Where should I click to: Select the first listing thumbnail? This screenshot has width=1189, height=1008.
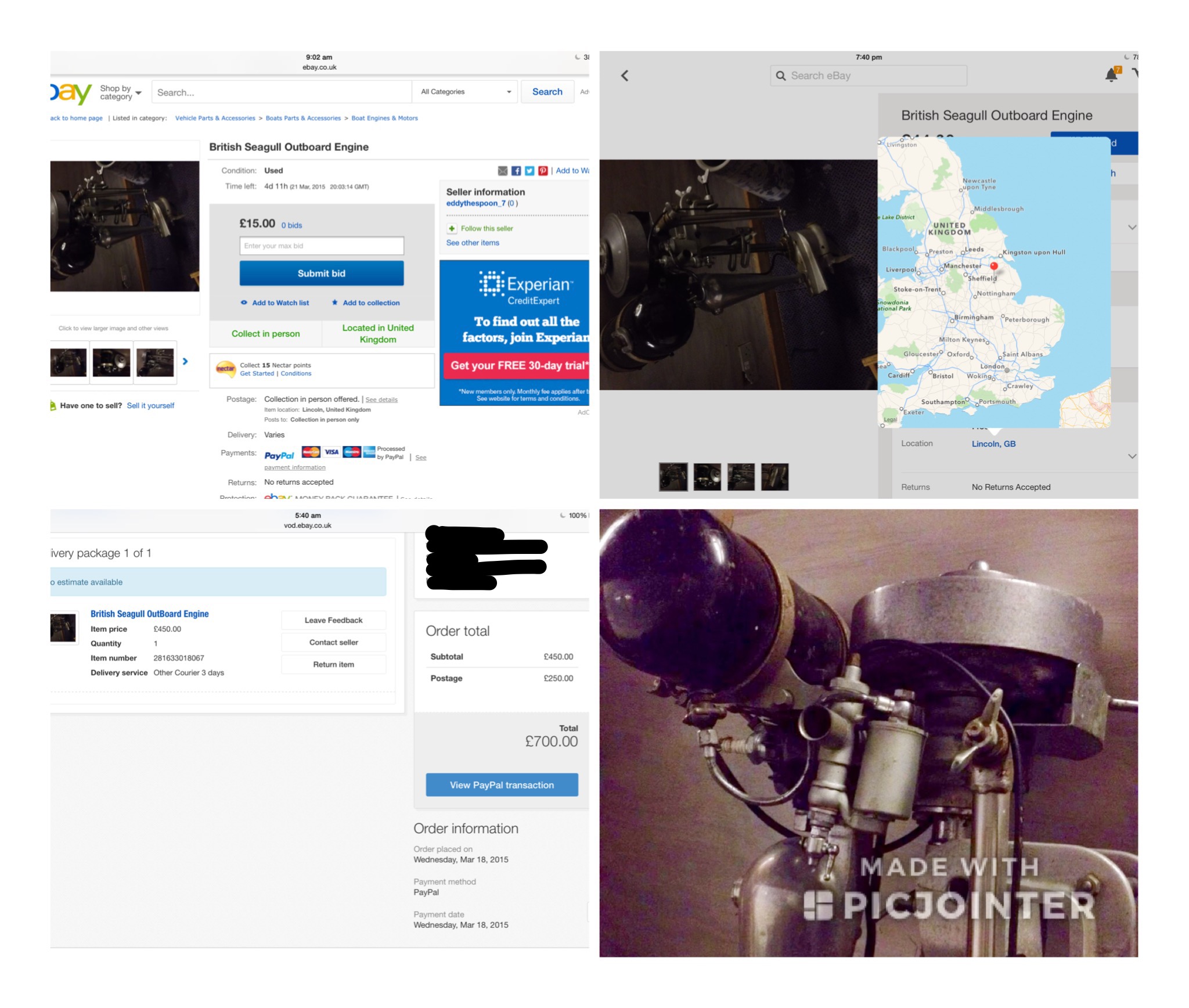[x=69, y=362]
